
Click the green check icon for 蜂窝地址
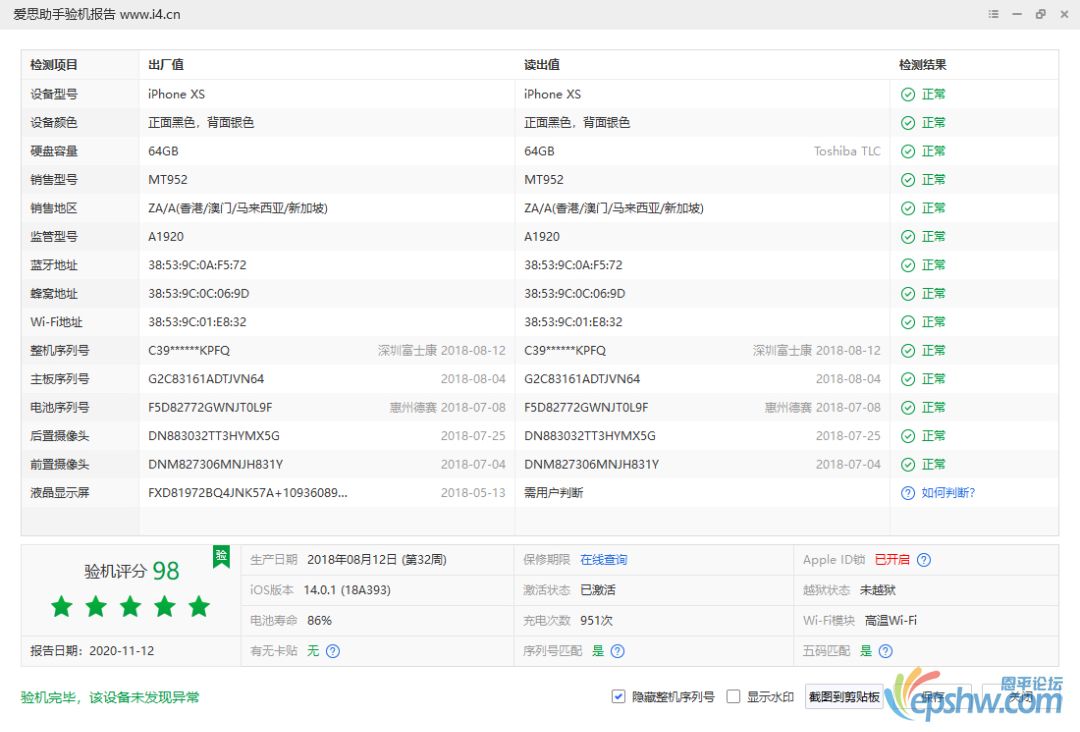coord(908,294)
